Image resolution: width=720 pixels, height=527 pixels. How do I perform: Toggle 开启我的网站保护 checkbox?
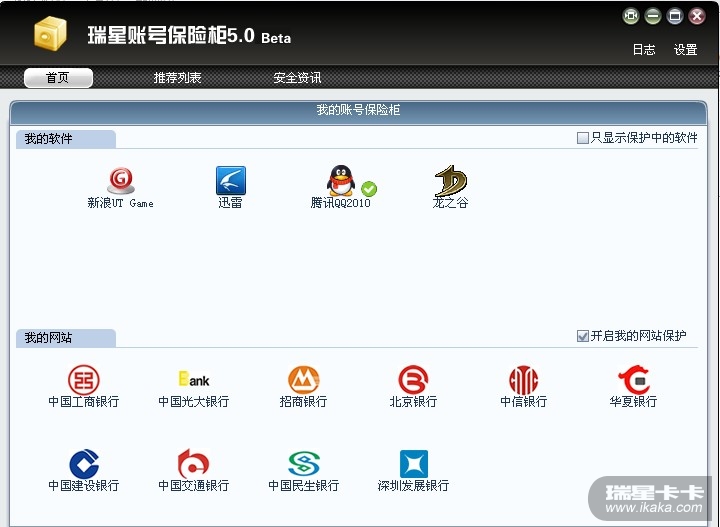click(x=582, y=336)
